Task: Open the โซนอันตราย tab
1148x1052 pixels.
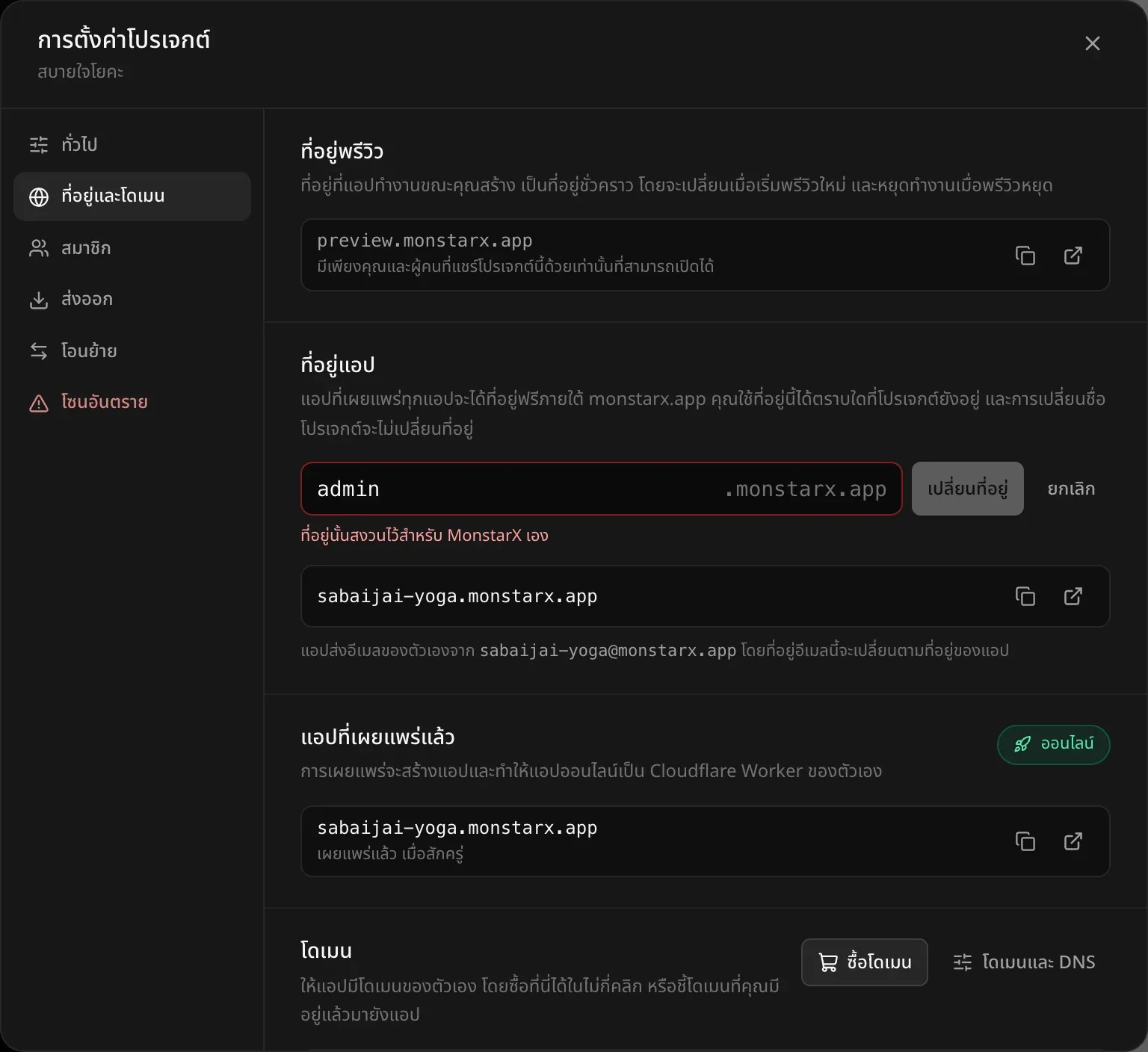Action: pyautogui.click(x=132, y=403)
